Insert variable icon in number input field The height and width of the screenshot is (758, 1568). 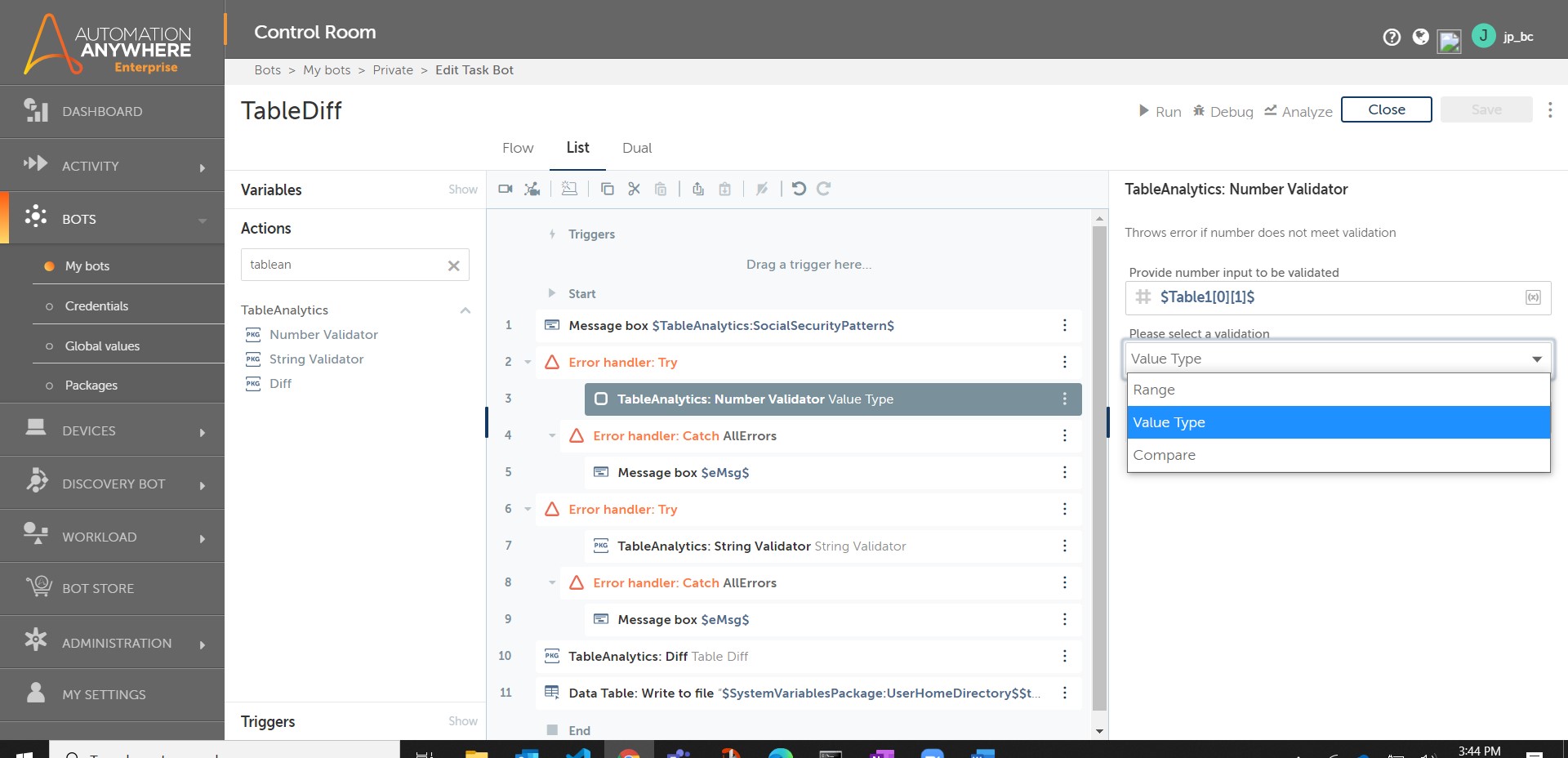1533,297
